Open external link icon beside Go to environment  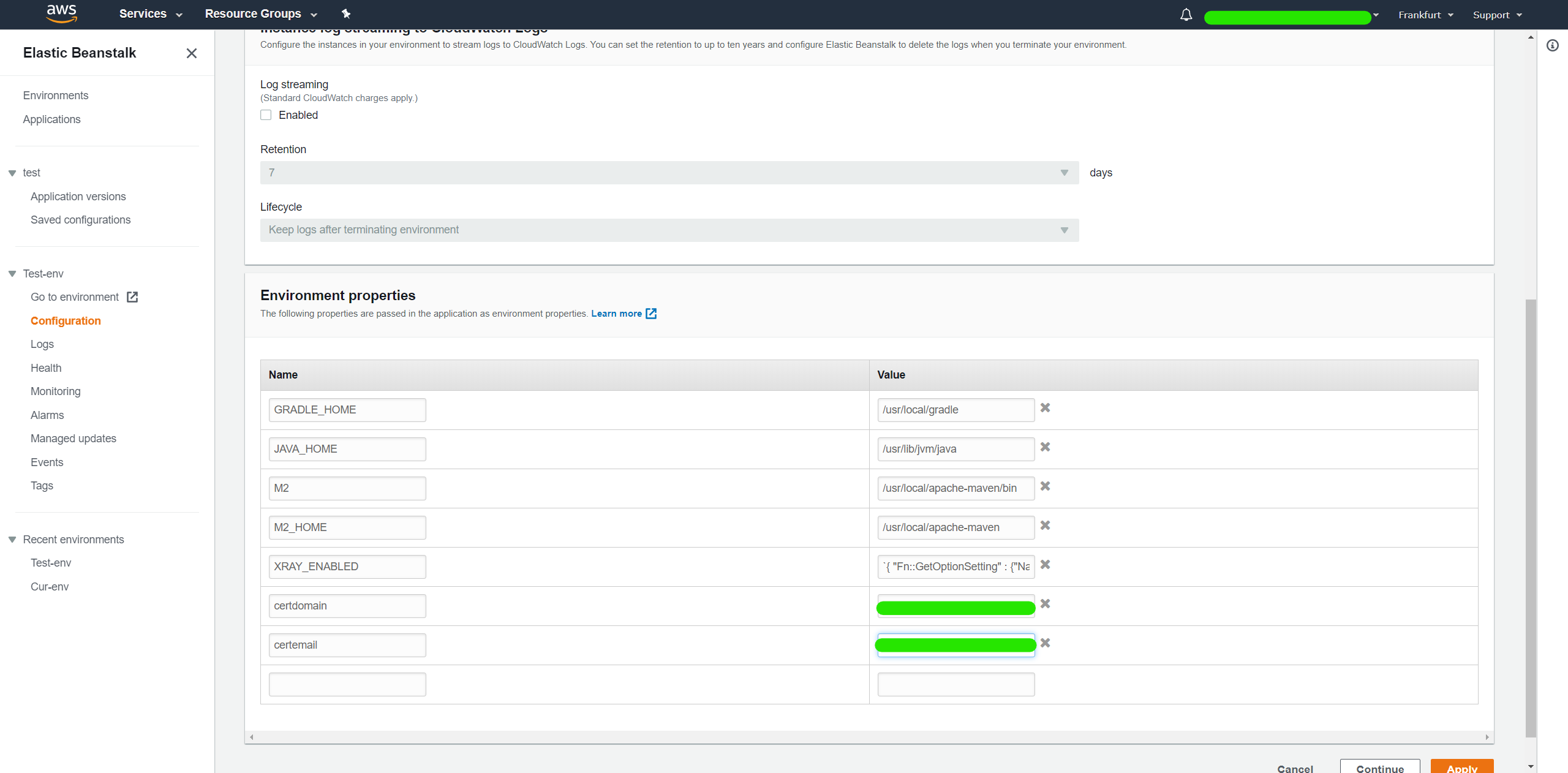(132, 297)
